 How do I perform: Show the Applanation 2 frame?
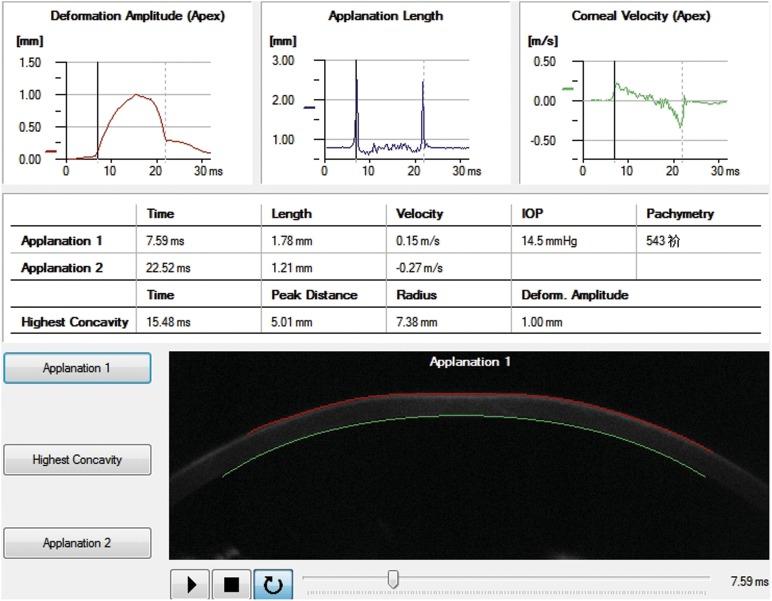78,543
